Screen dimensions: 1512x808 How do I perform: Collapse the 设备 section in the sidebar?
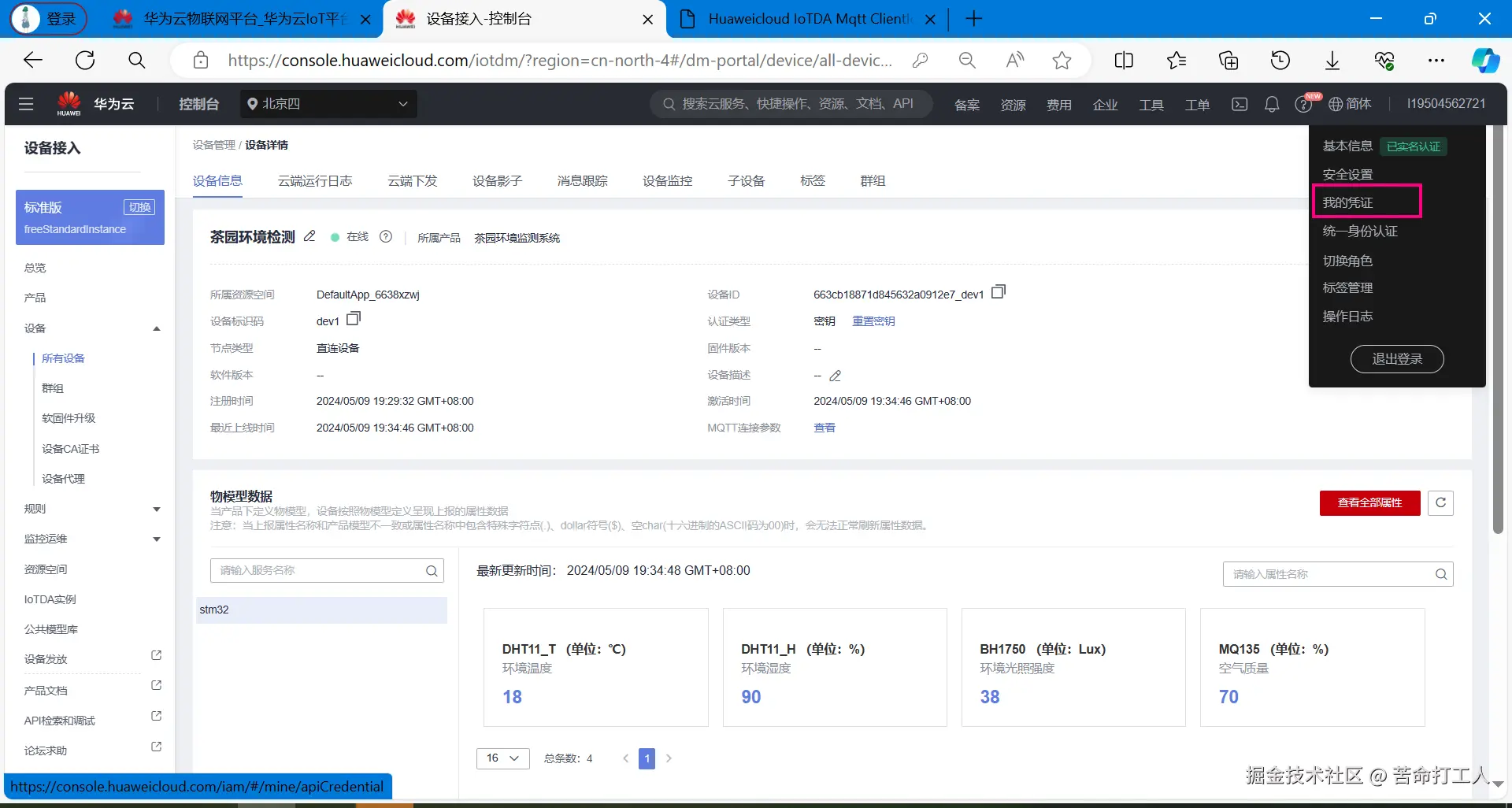[157, 328]
